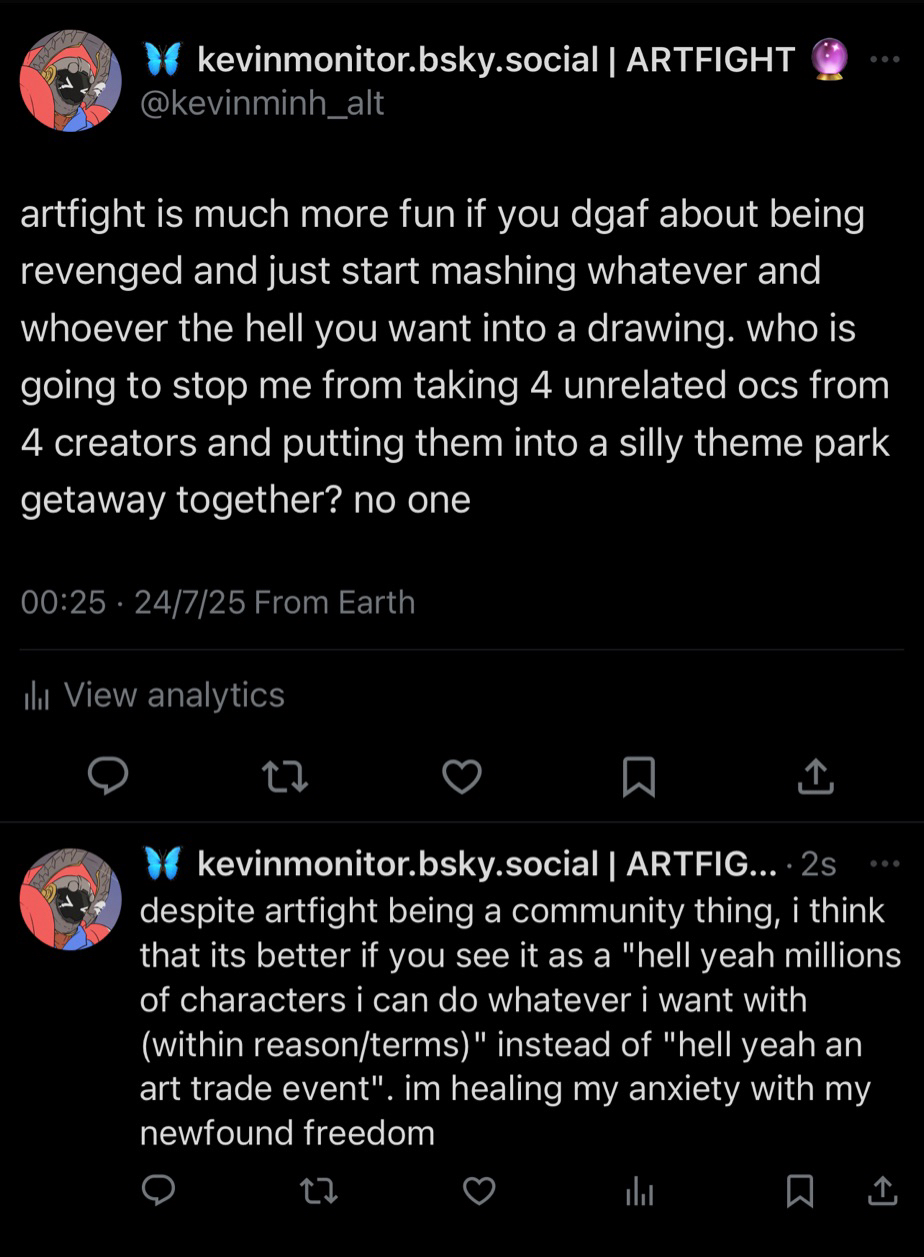The width and height of the screenshot is (924, 1257).
Task: Bookmark the main artfight post
Action: 638,777
